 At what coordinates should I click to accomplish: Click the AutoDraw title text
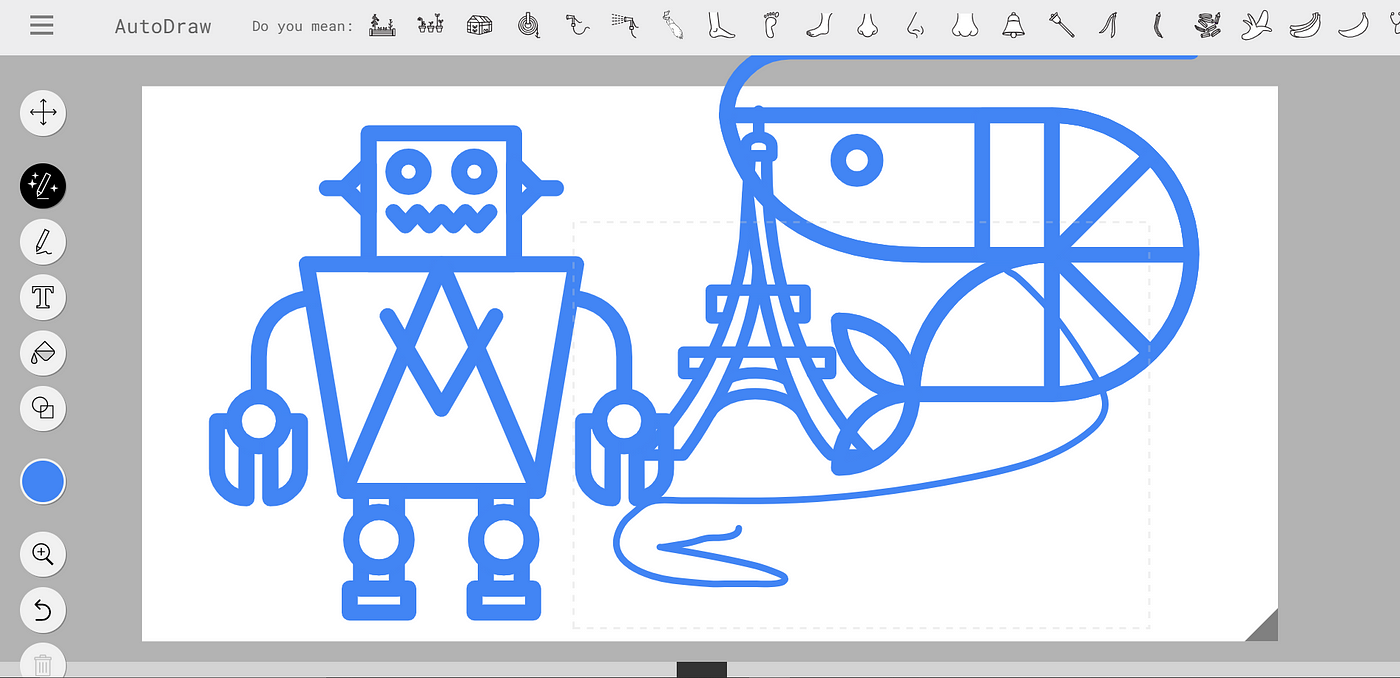[163, 27]
